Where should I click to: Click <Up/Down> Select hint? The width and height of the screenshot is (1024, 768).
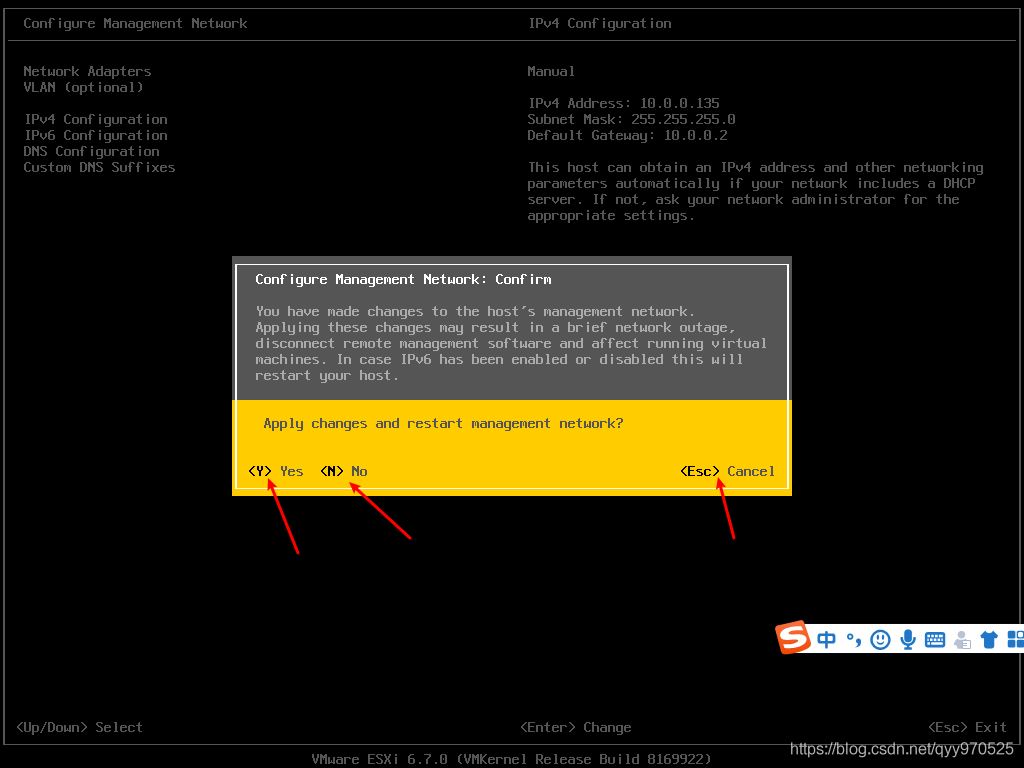(79, 728)
